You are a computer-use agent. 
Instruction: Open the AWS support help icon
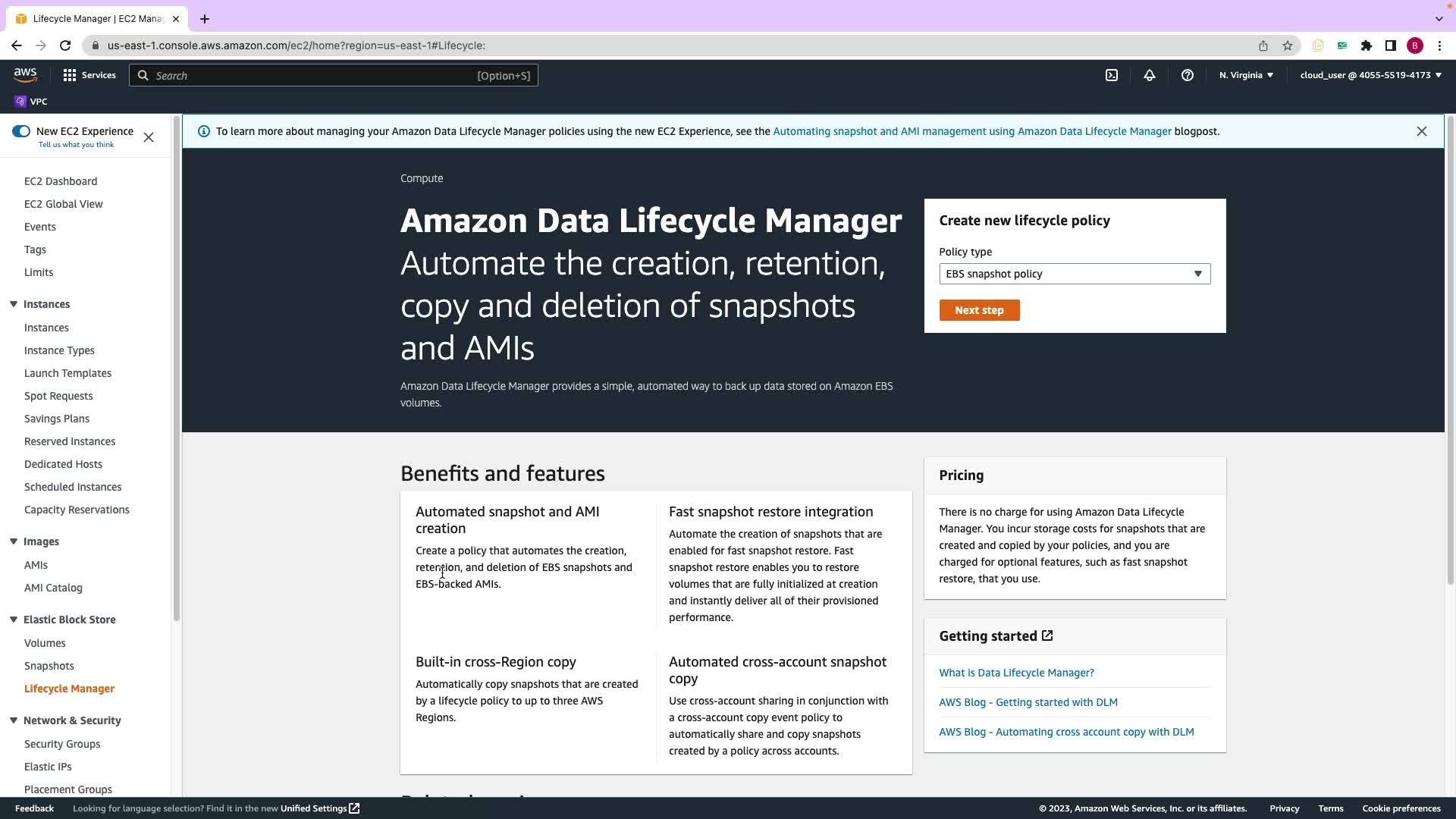[x=1188, y=75]
